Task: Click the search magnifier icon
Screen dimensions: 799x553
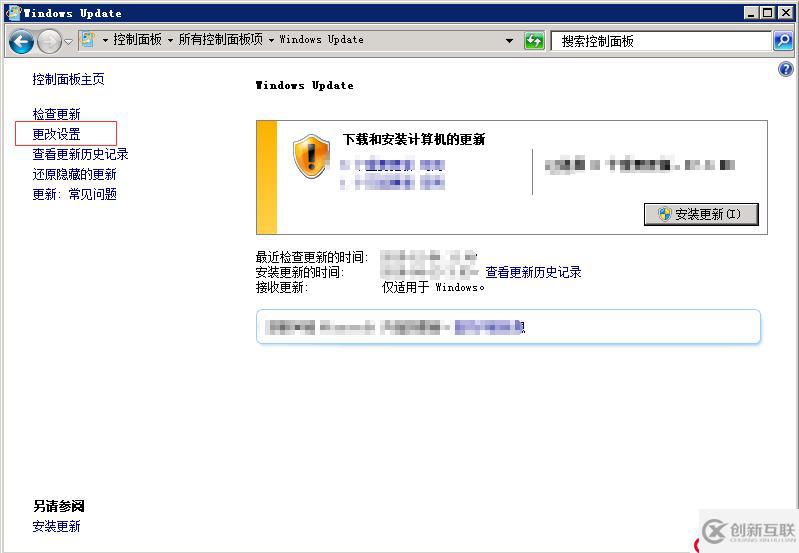Action: (x=783, y=41)
